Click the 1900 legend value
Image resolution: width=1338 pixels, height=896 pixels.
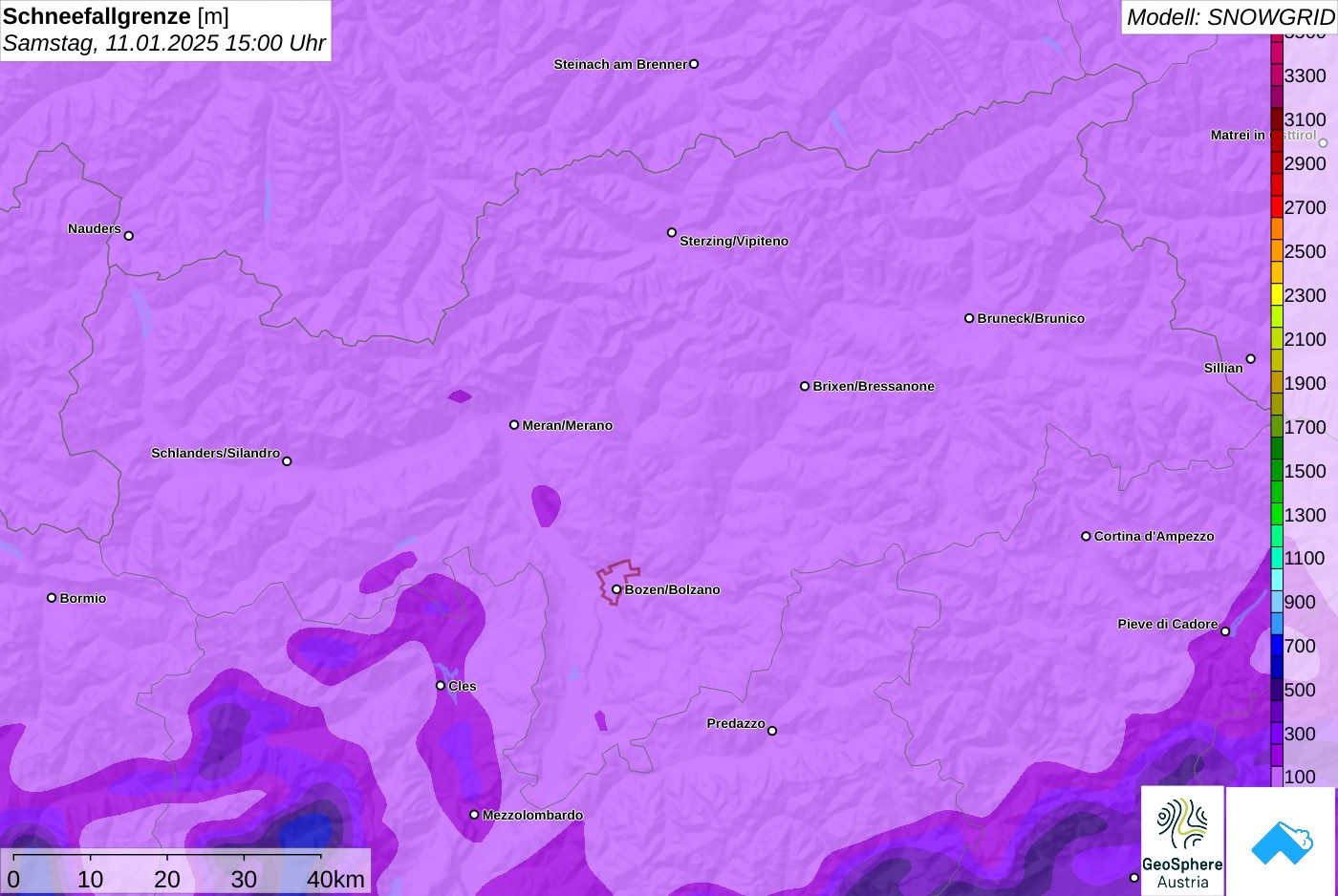[x=1306, y=384]
